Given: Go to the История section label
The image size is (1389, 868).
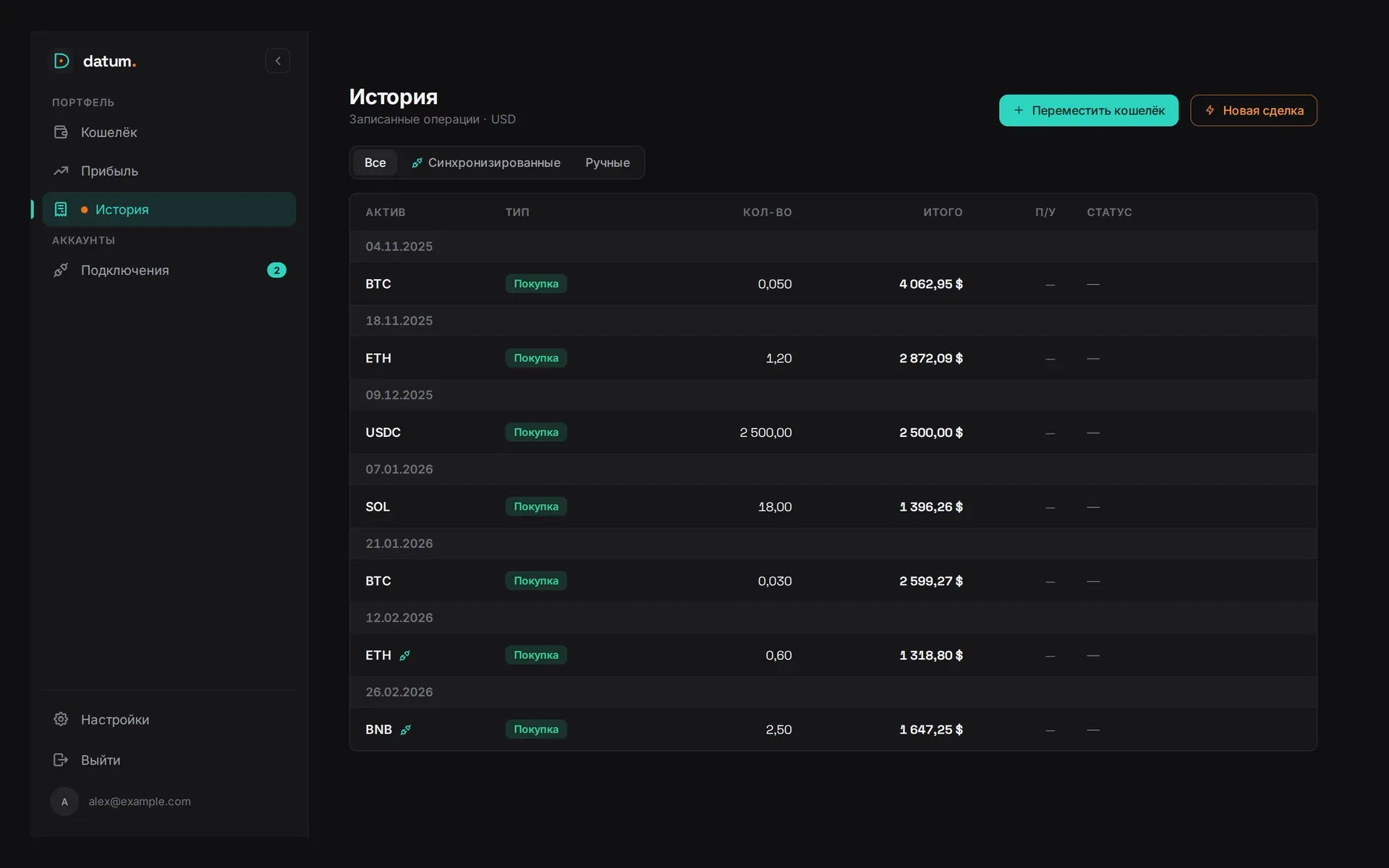Looking at the screenshot, I should [x=122, y=209].
